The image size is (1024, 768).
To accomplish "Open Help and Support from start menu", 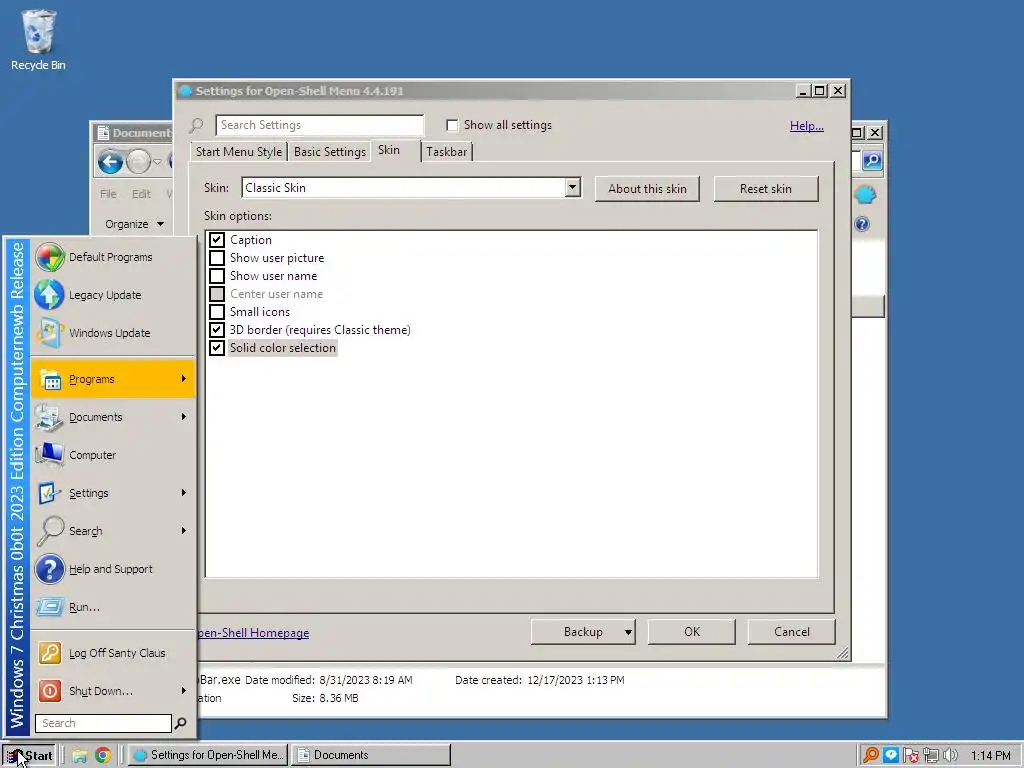I will click(x=113, y=569).
